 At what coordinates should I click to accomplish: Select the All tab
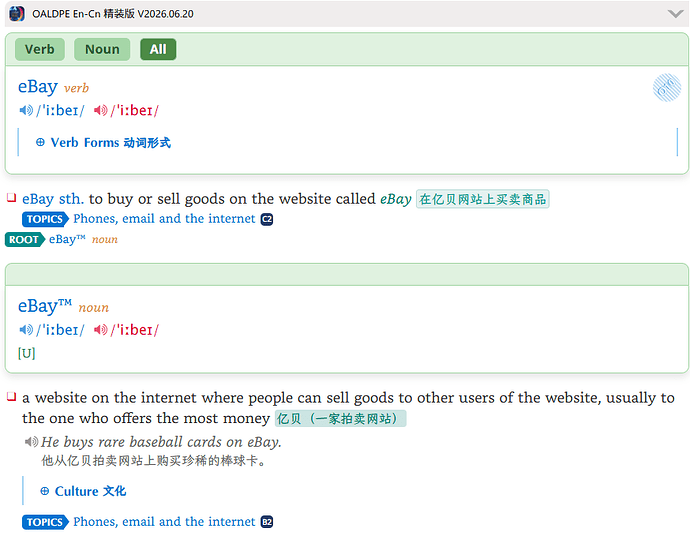click(x=158, y=49)
